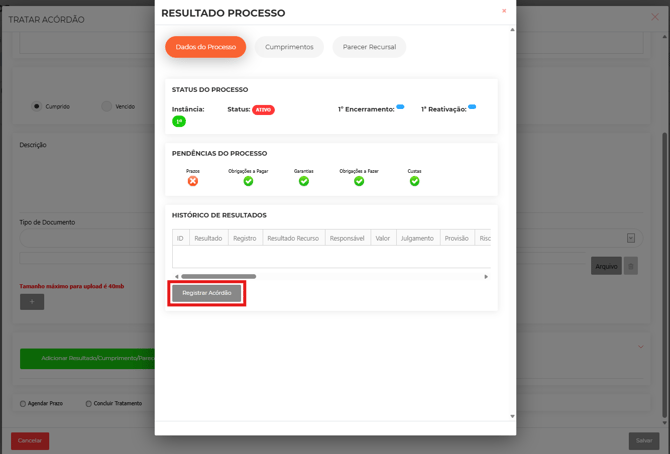Sort by the Resultado Recurso column header

click(x=293, y=238)
